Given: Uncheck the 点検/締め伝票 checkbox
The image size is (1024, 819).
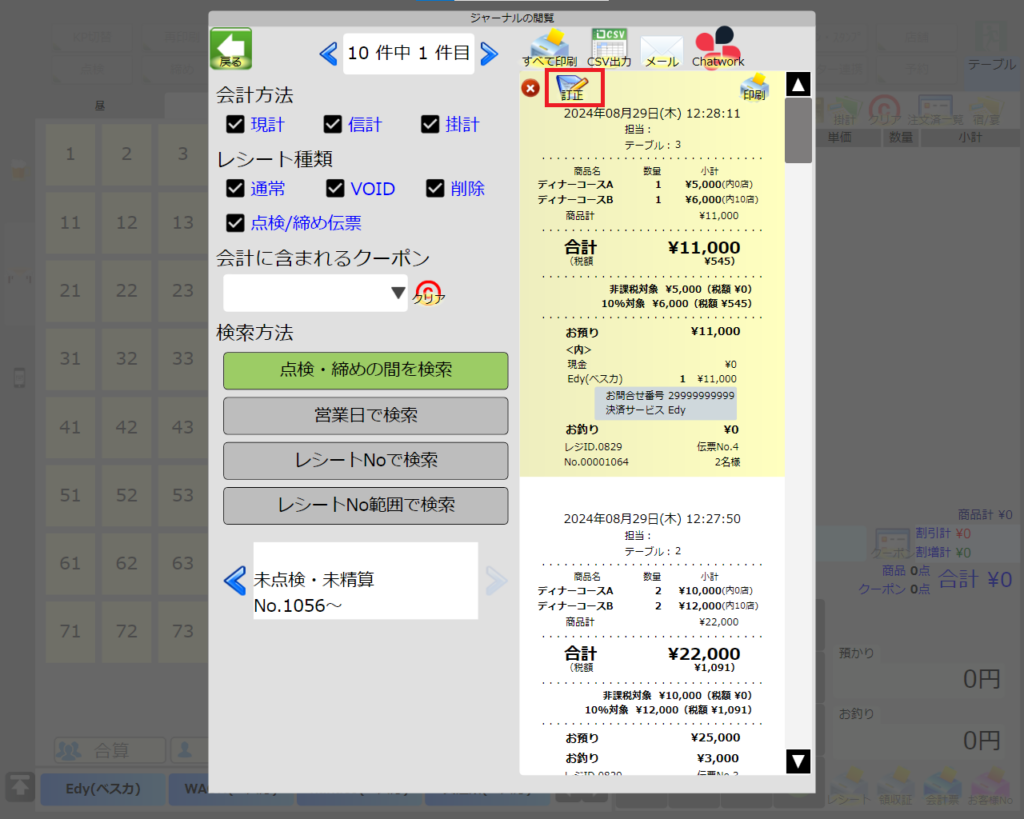Looking at the screenshot, I should coord(236,222).
